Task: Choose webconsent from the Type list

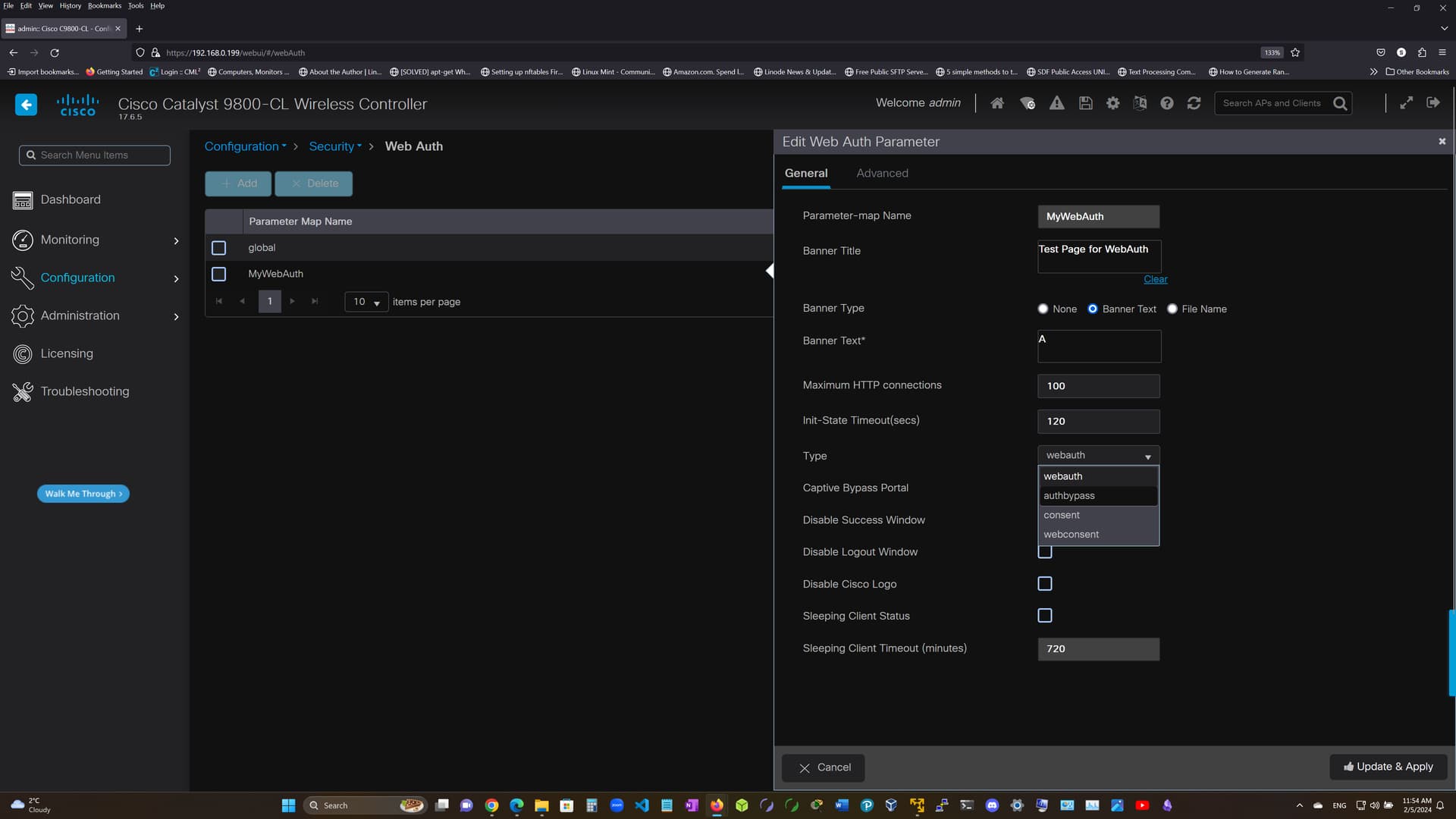Action: (1098, 535)
